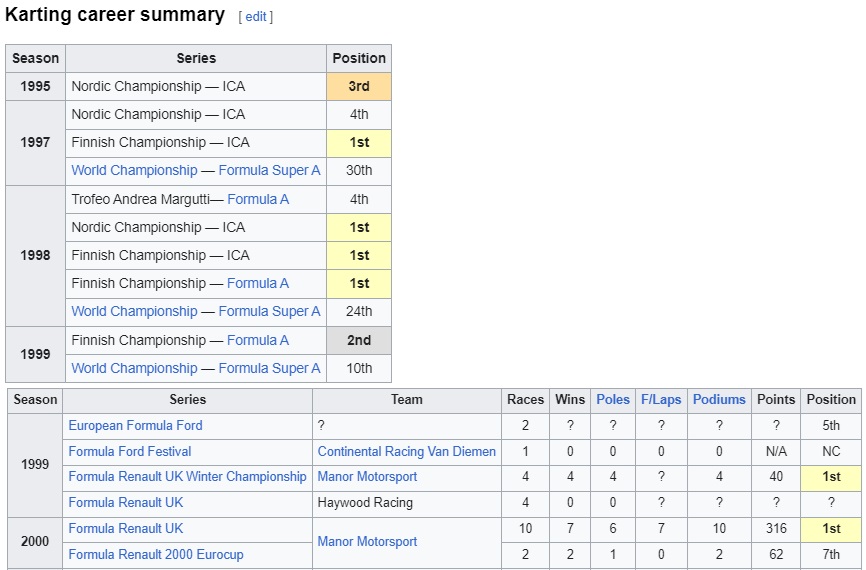Click the Haywood Racing team cell

tap(406, 503)
